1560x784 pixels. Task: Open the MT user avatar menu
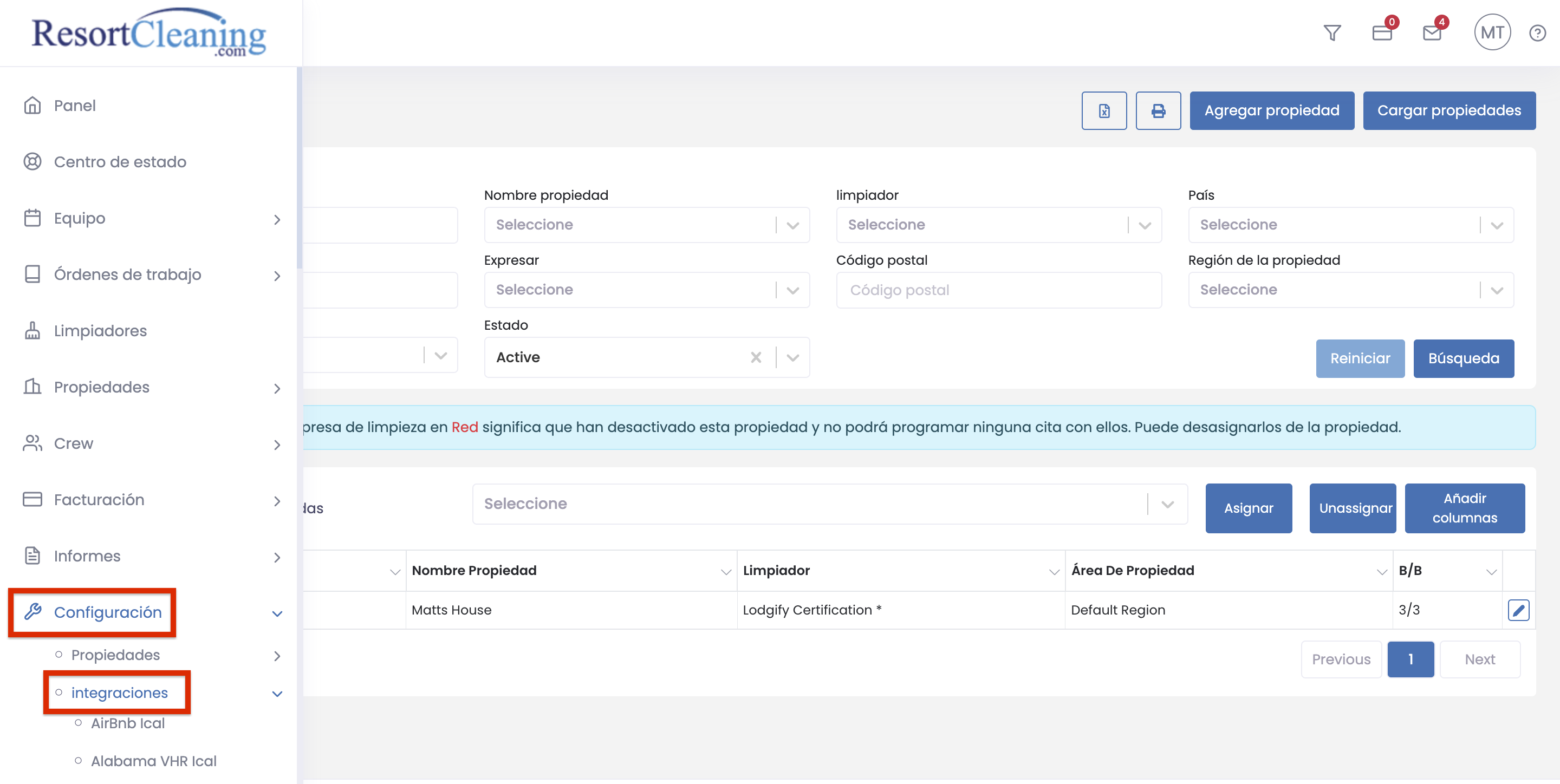pyautogui.click(x=1492, y=32)
